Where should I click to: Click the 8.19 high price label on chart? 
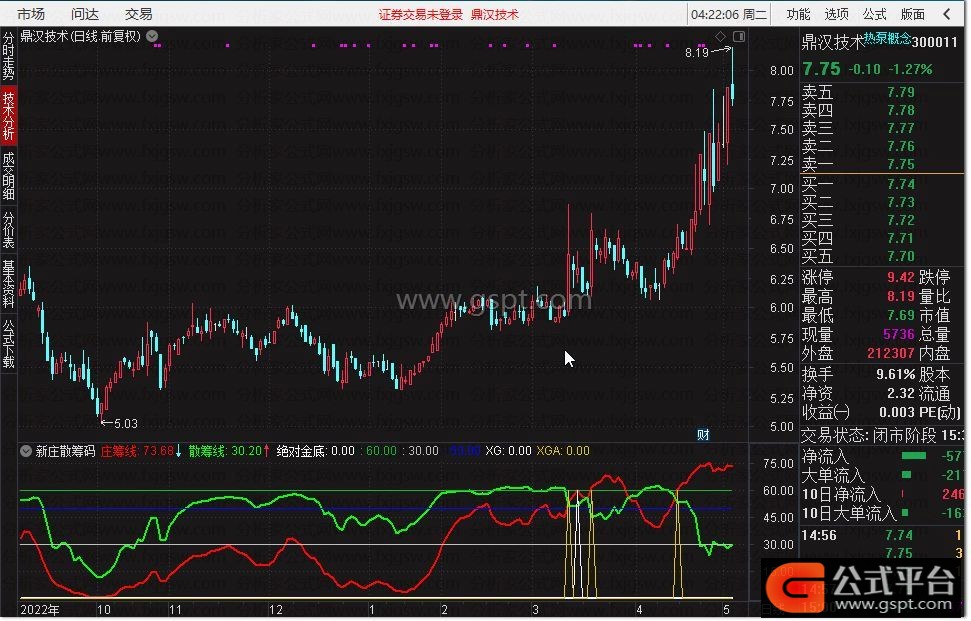697,53
